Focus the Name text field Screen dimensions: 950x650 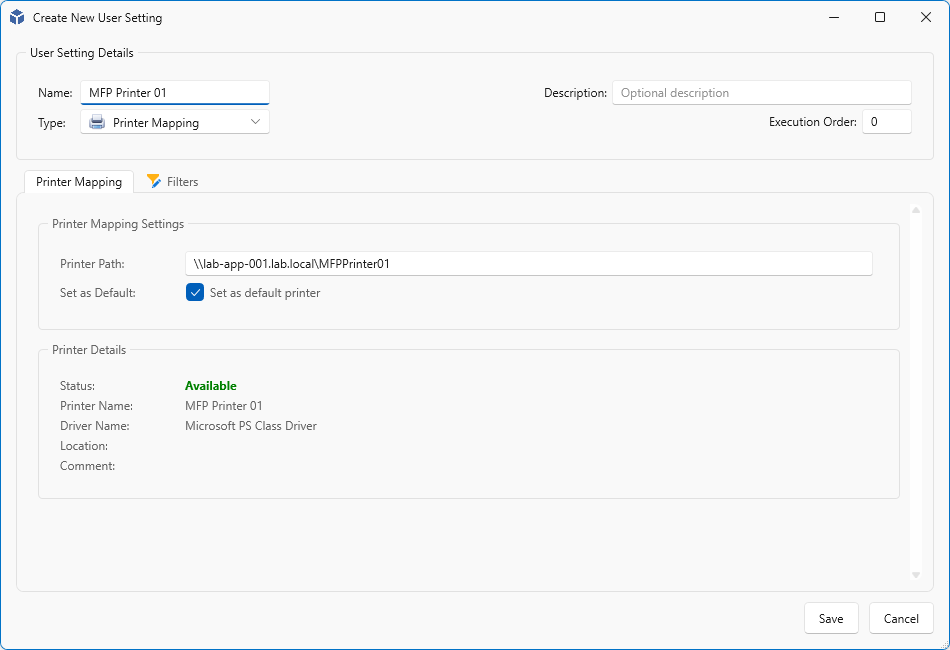coord(175,93)
